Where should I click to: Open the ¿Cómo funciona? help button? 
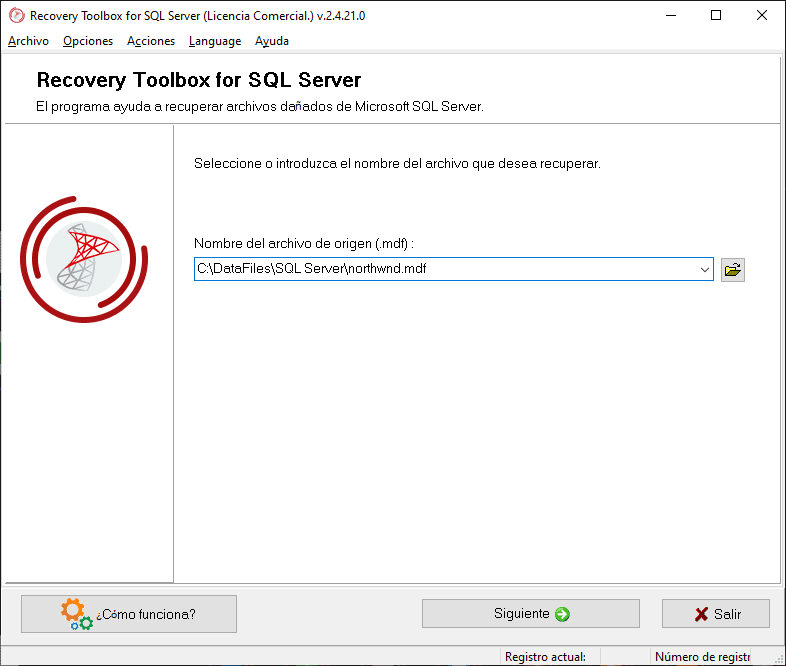129,614
